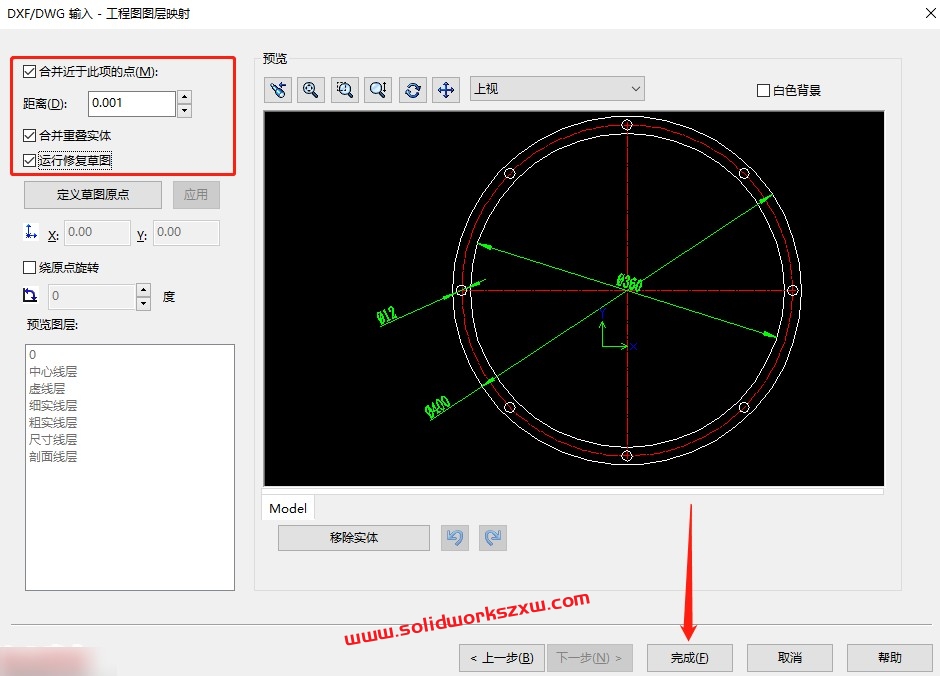Click the X coordinate input field

click(x=97, y=232)
